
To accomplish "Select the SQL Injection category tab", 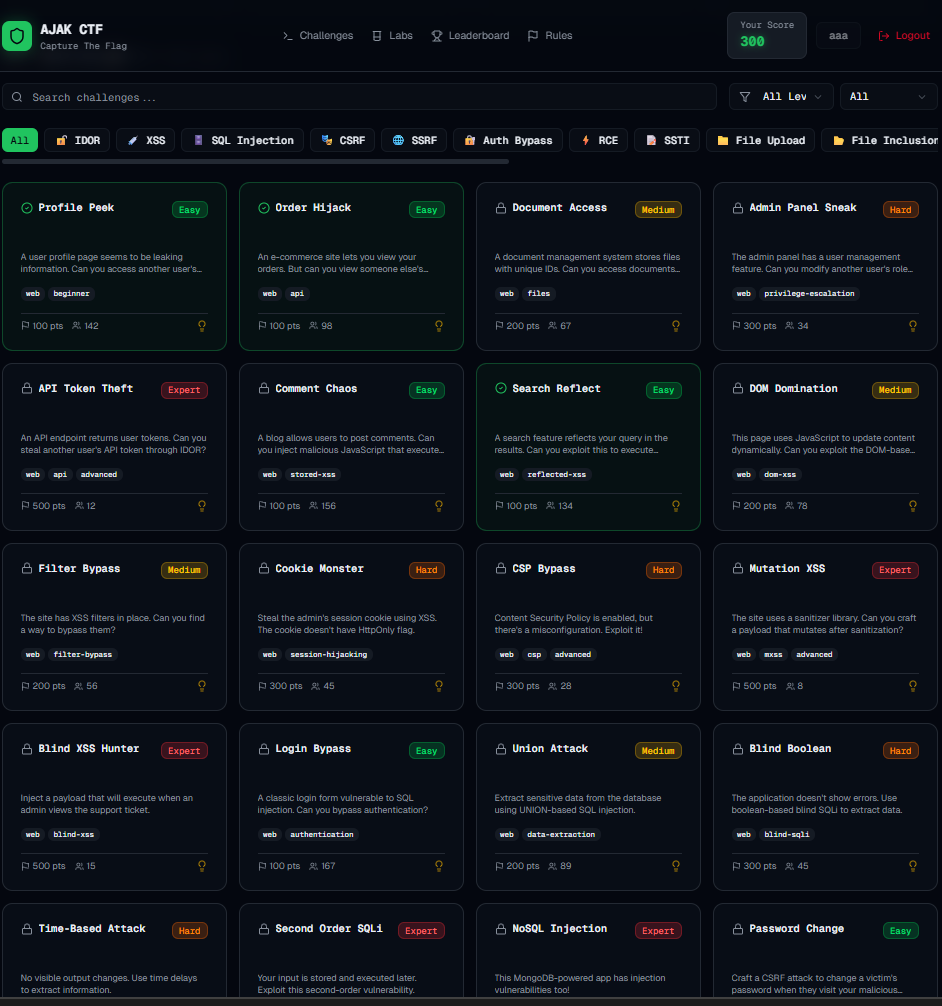I will [x=243, y=141].
